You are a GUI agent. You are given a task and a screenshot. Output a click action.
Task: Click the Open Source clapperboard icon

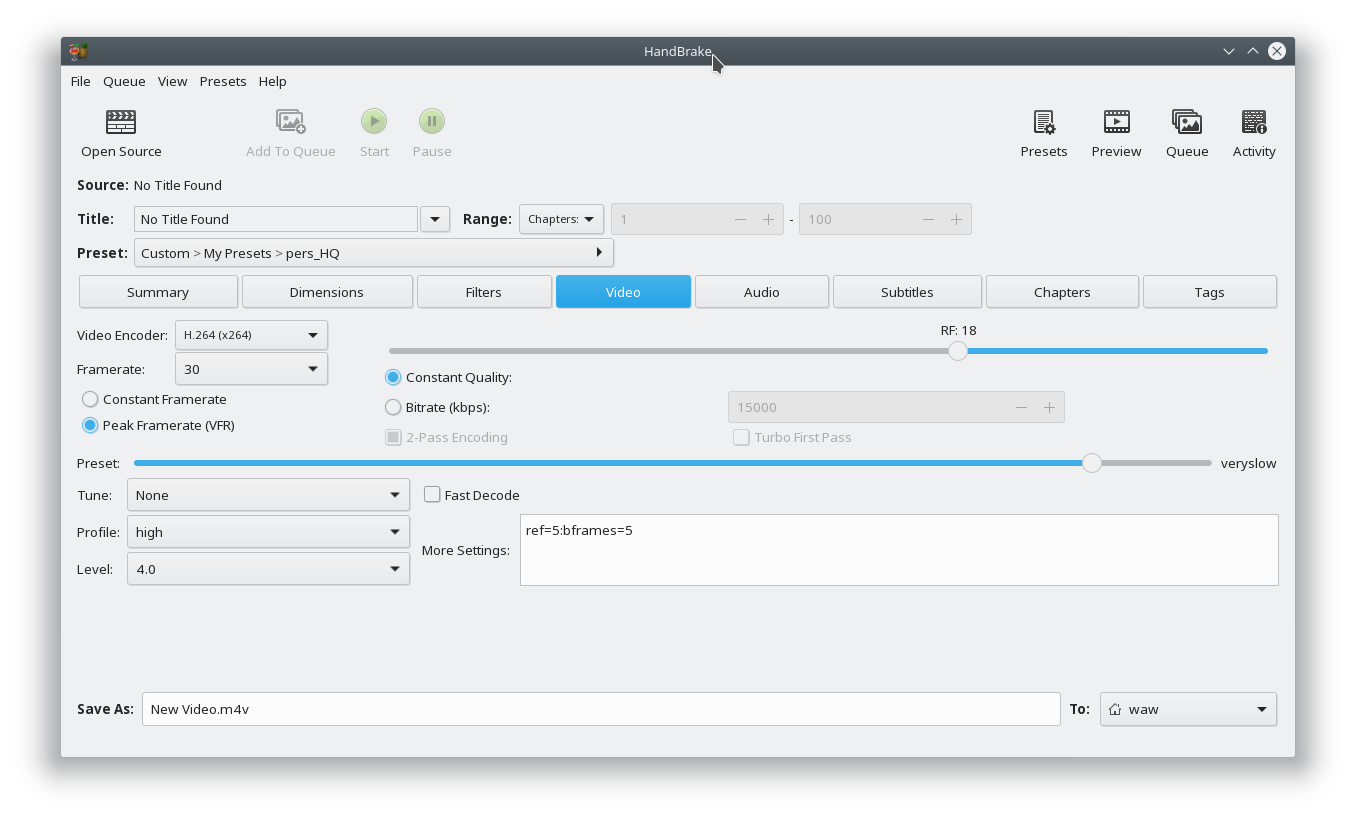coord(121,122)
